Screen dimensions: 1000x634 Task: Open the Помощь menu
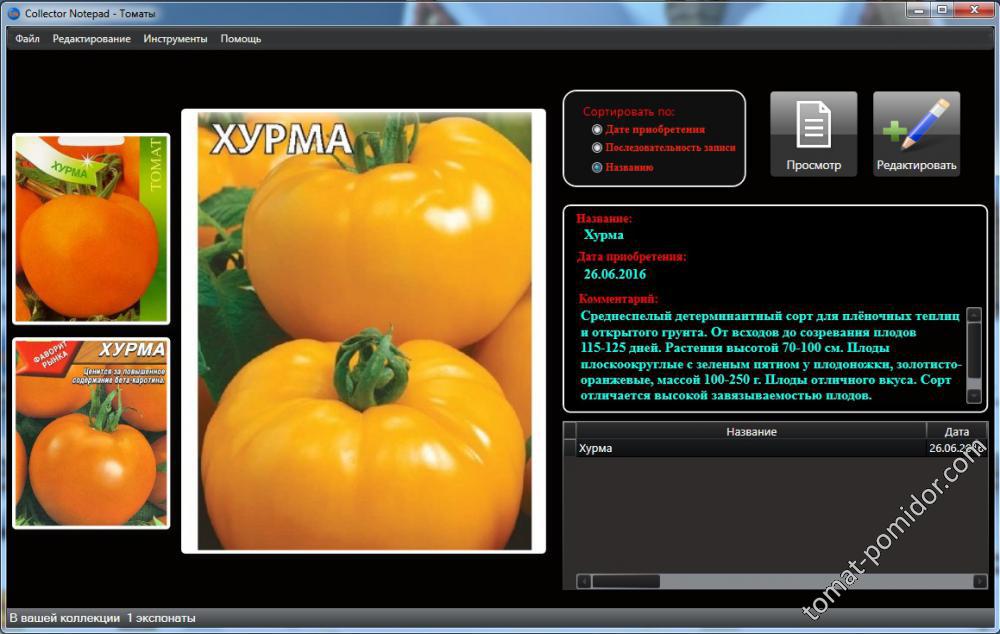click(x=240, y=39)
